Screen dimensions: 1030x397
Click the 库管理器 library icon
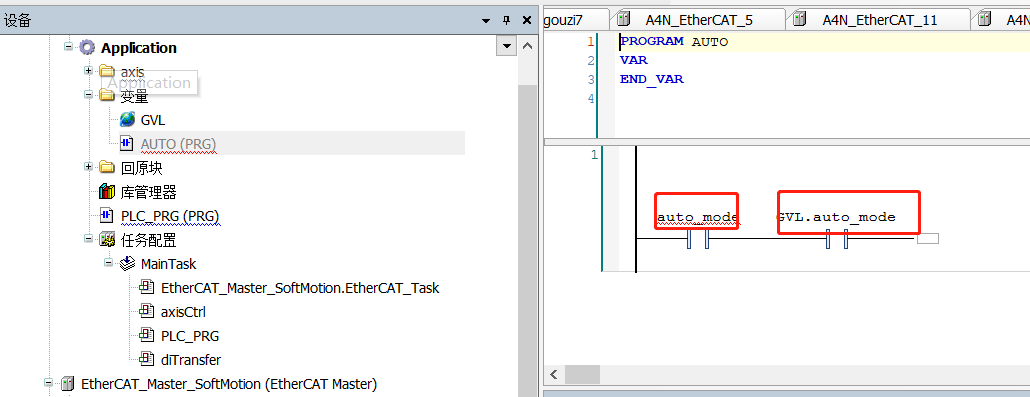(107, 191)
